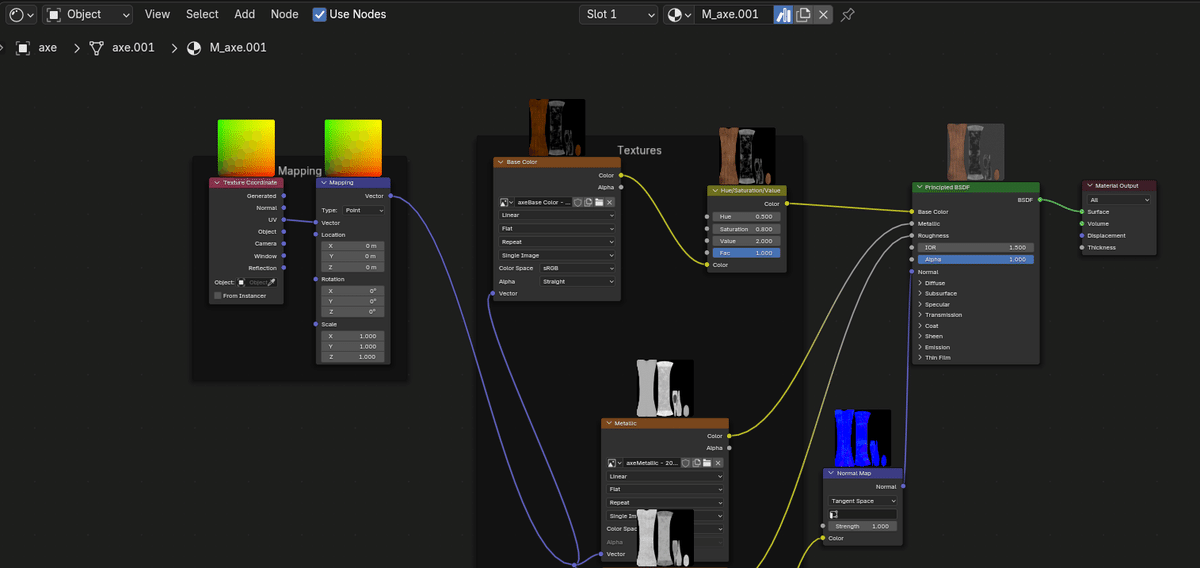Click the Fac 1.000 slider
Screen dimensions: 1200x568
(747, 253)
